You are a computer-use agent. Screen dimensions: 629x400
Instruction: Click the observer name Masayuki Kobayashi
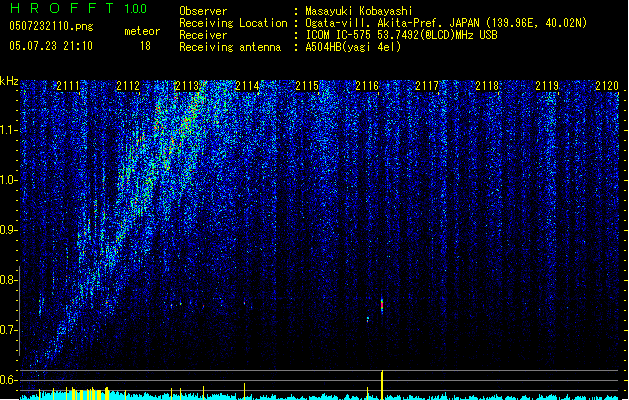(358, 11)
